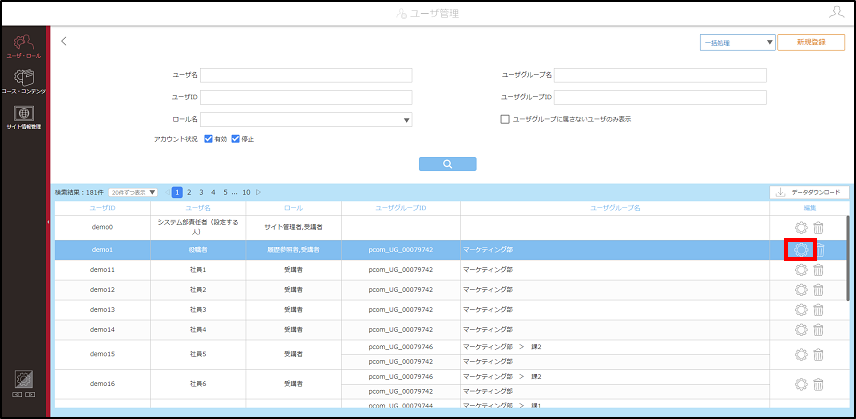Select the demo0 user ID cell
Image resolution: width=856 pixels, height=419 pixels.
(x=102, y=228)
